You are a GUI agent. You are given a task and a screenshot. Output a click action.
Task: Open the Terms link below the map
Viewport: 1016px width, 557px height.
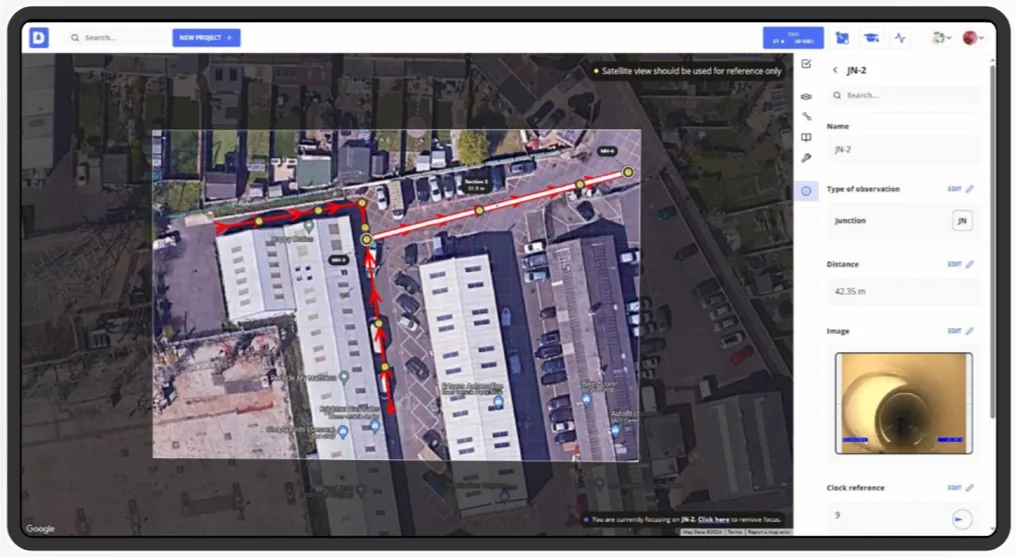[735, 532]
